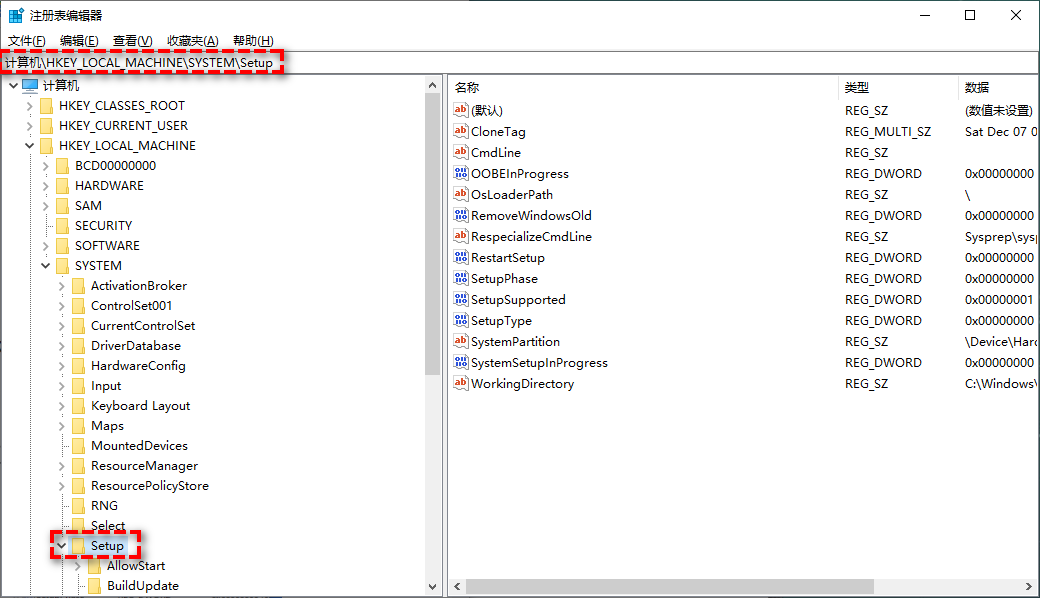
Task: Click the SetupType binary DWORD icon
Action: click(x=461, y=320)
